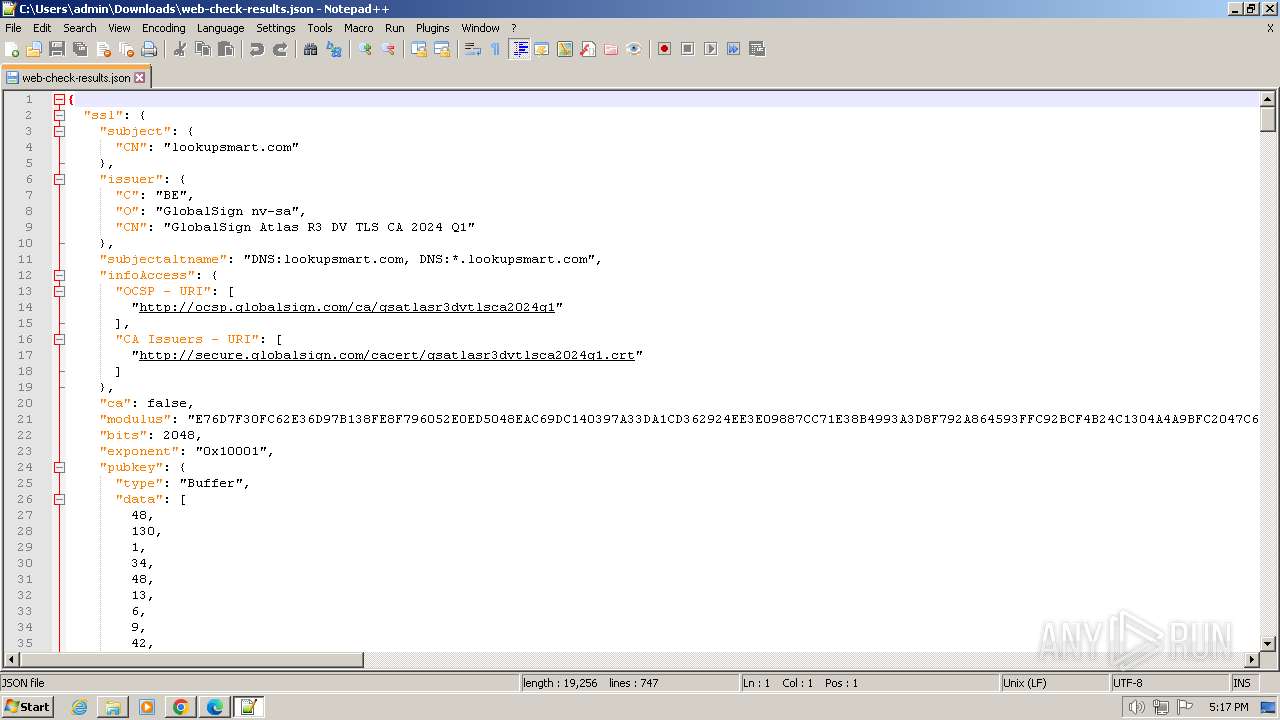Select the web-check-results.json tab
Screen dimensions: 1280x720
(x=75, y=77)
